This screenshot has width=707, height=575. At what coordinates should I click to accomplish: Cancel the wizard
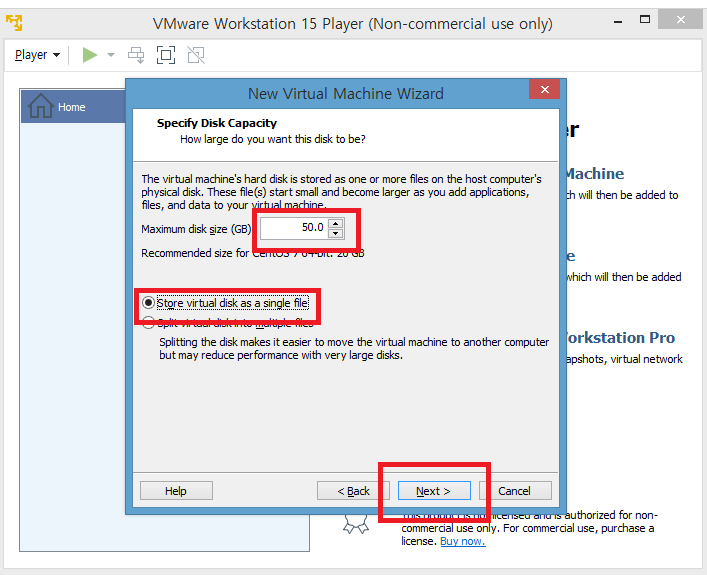pyautogui.click(x=515, y=491)
